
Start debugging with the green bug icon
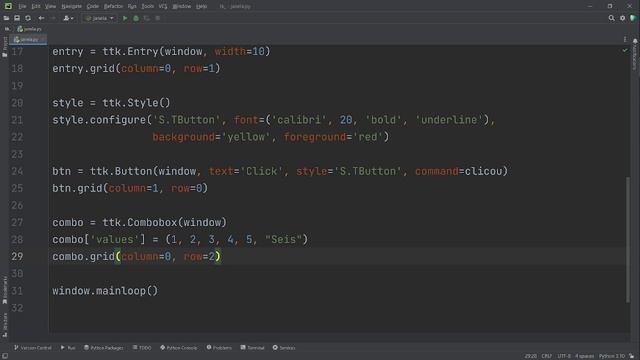pyautogui.click(x=136, y=18)
